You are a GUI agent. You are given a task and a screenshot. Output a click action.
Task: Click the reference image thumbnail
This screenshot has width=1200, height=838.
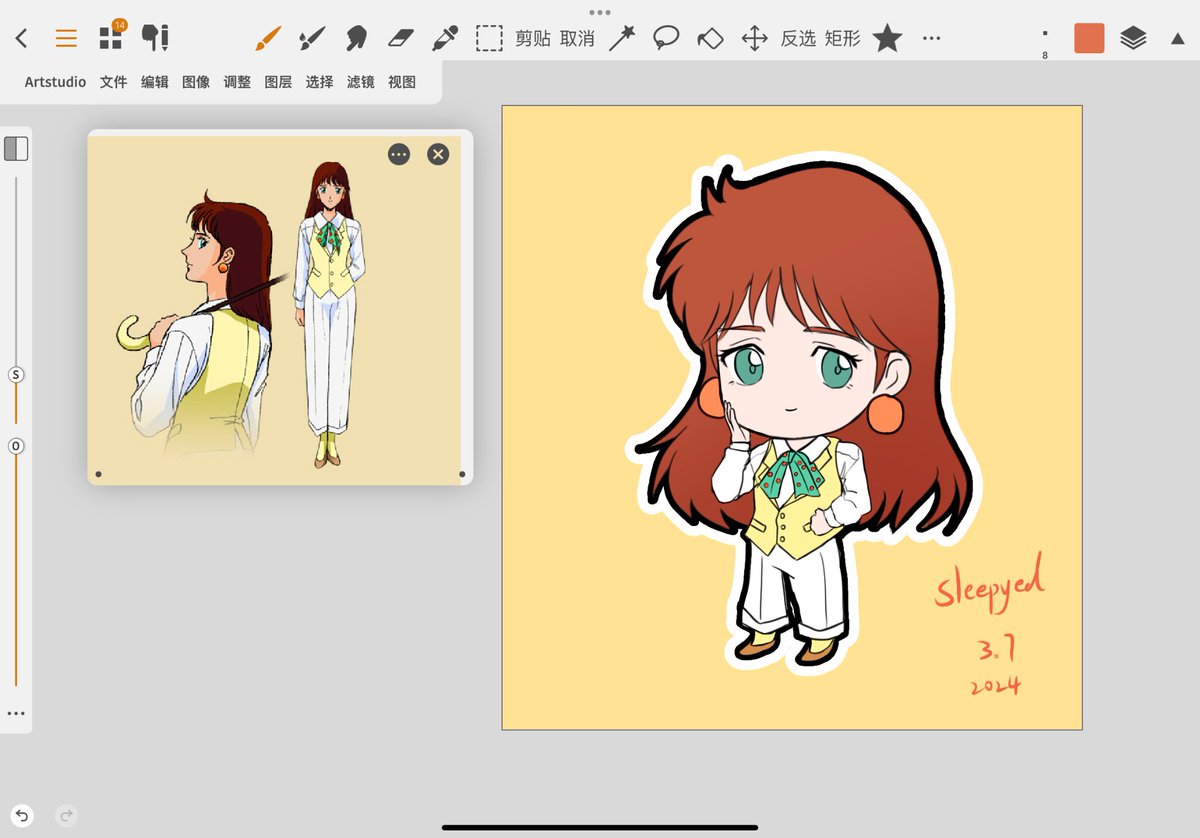pyautogui.click(x=274, y=310)
